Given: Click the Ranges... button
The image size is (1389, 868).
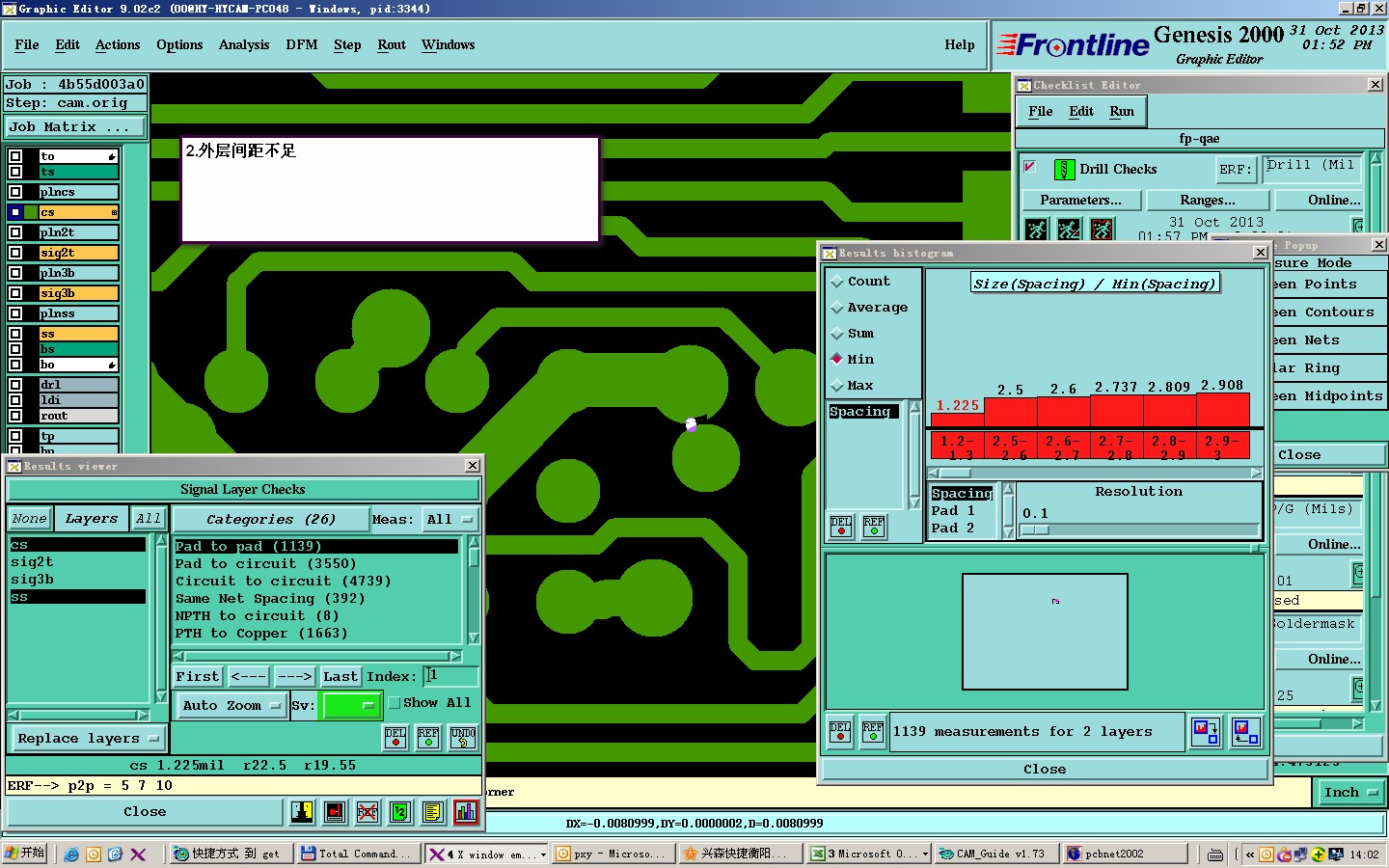Looking at the screenshot, I should [x=1208, y=201].
